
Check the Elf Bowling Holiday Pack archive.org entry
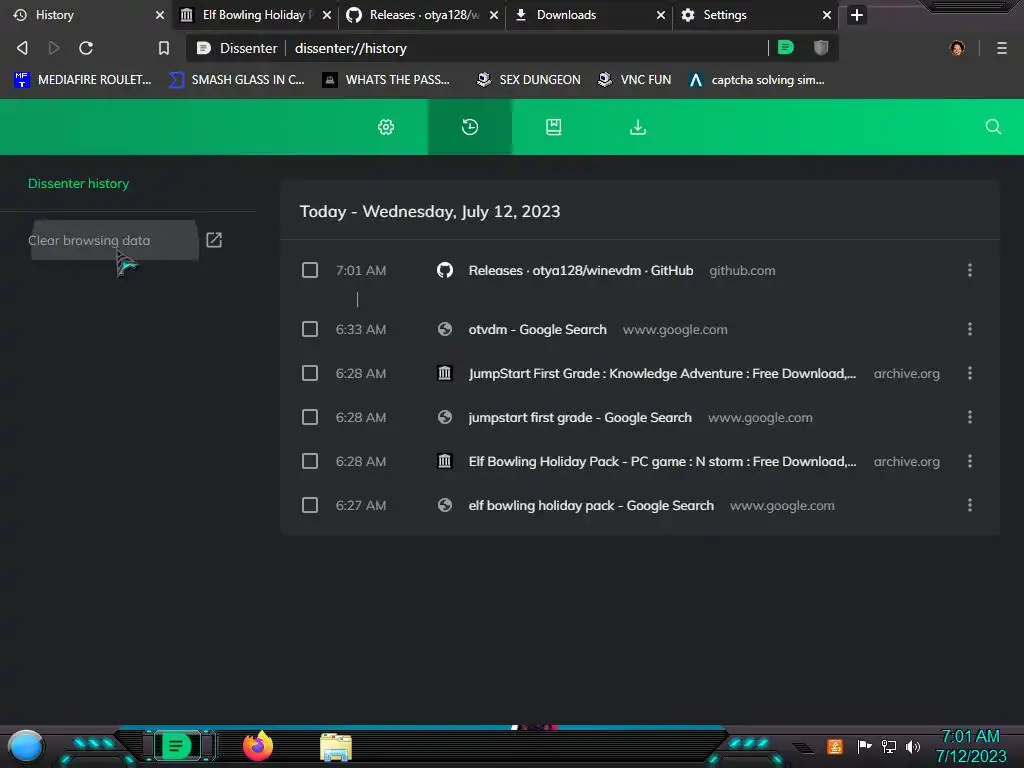[x=310, y=461]
